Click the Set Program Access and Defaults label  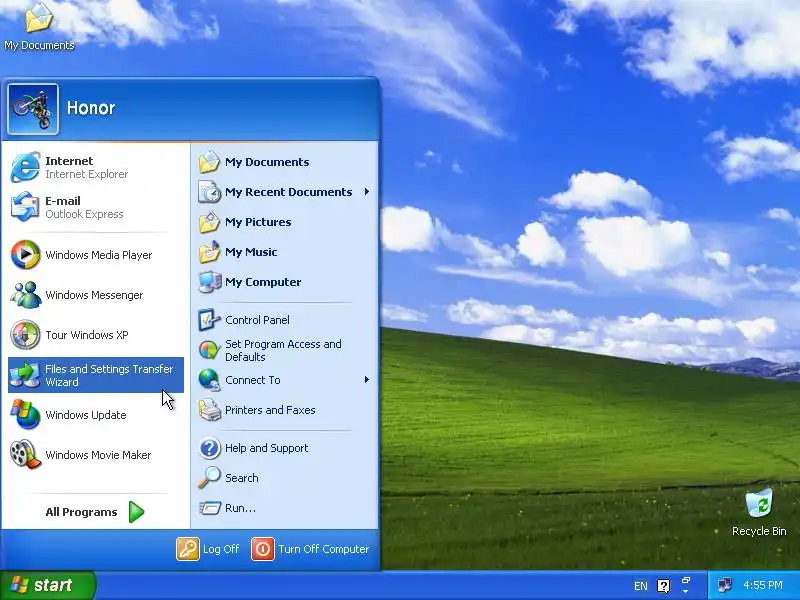coord(283,351)
